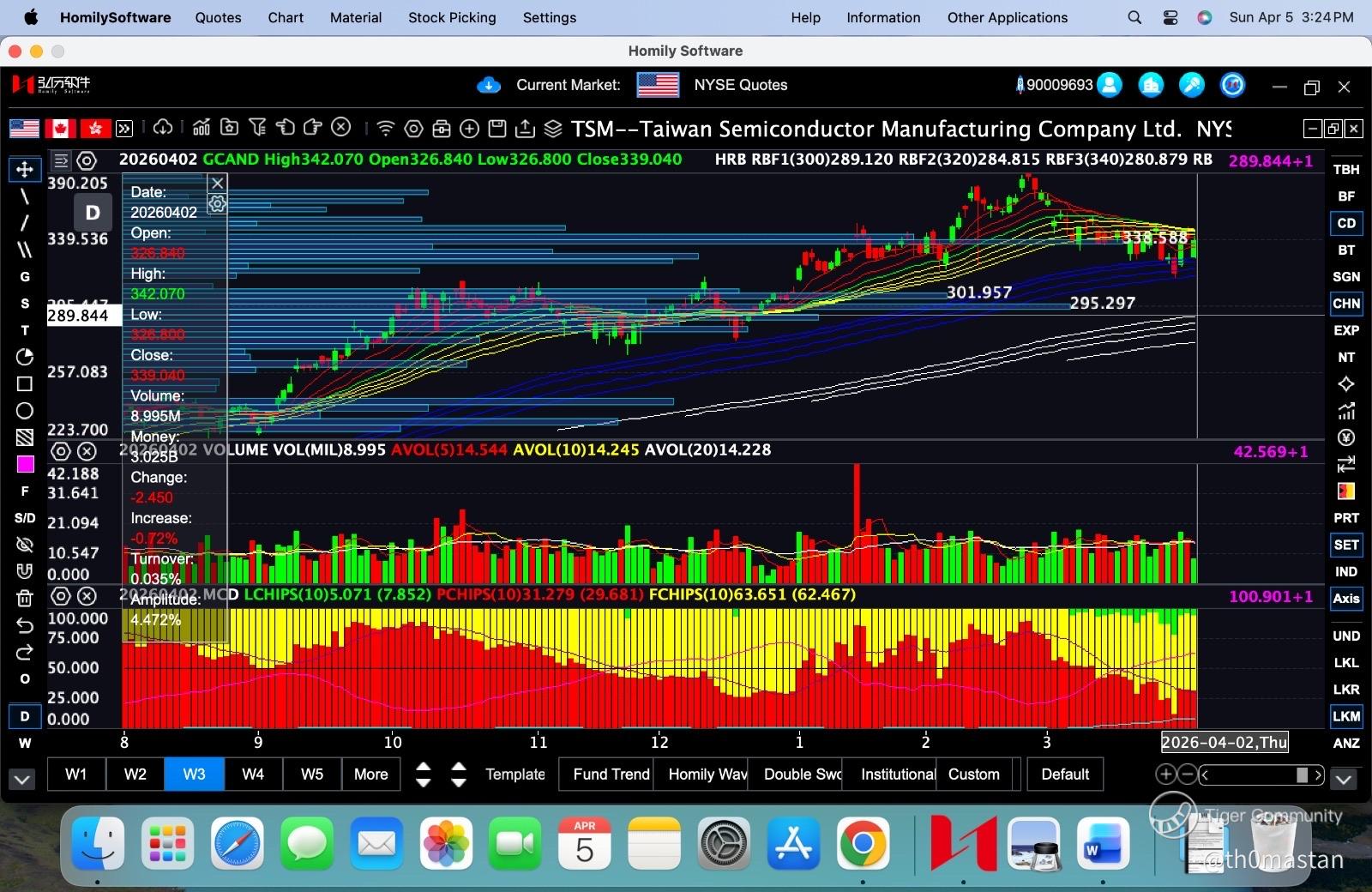The height and width of the screenshot is (892, 1372).
Task: Expand the right sidebar bottom chevron
Action: pyautogui.click(x=1344, y=780)
